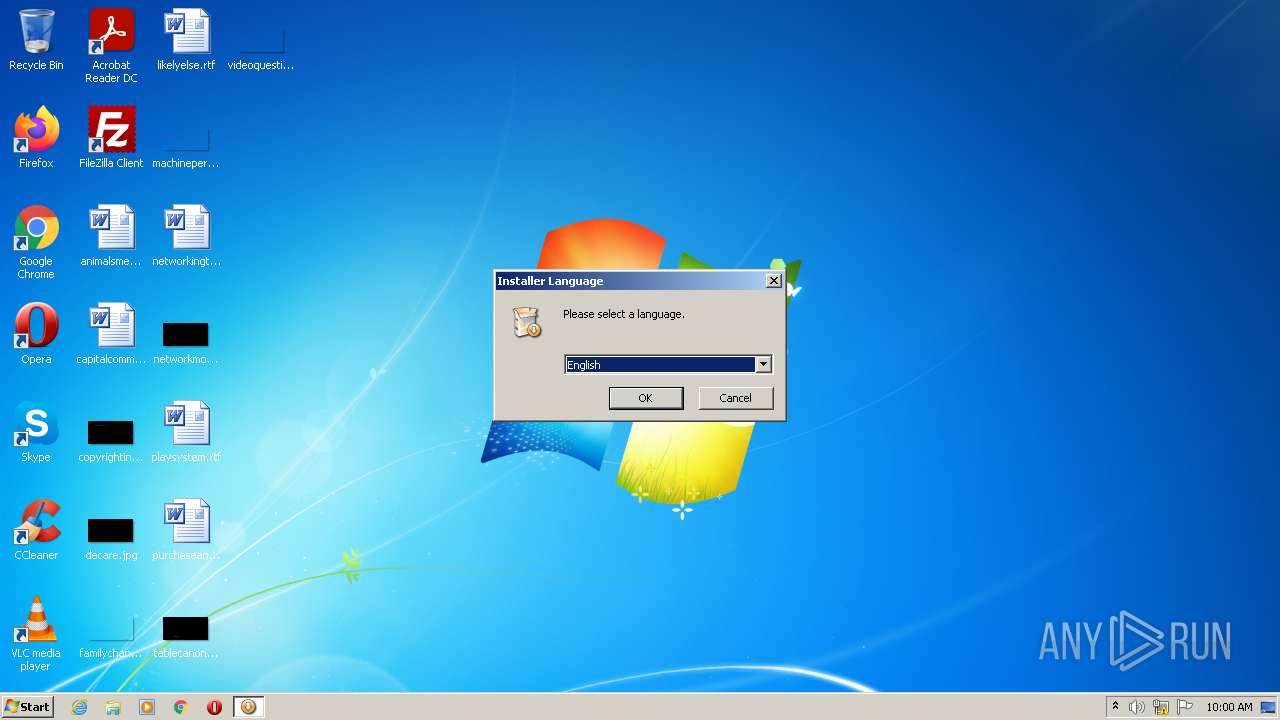Show hidden system tray icons
1280x720 pixels.
[x=1115, y=707]
